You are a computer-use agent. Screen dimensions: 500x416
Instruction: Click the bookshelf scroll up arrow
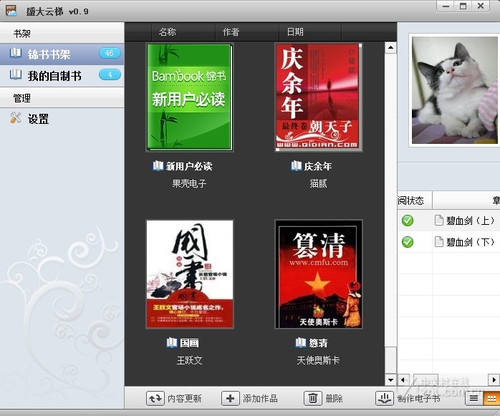tap(391, 48)
